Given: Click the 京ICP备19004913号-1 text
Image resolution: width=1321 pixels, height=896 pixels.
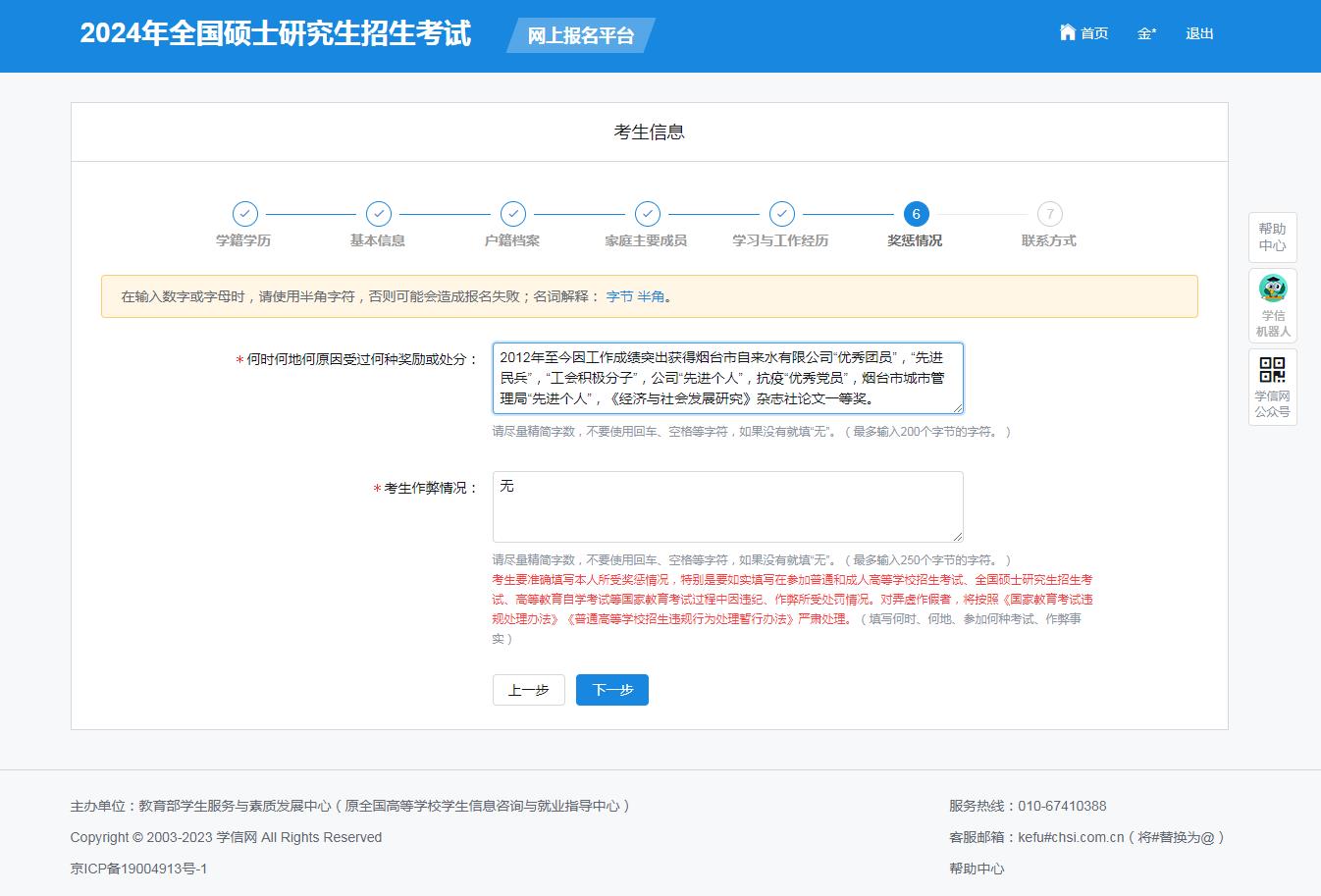Looking at the screenshot, I should (138, 869).
